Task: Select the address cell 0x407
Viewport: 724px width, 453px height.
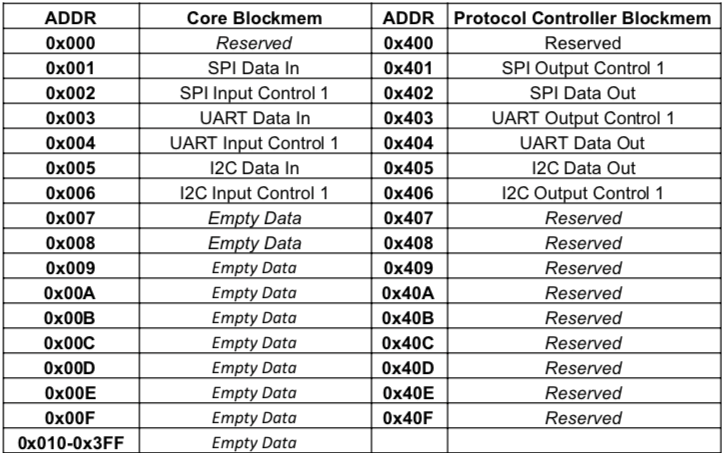Action: pyautogui.click(x=407, y=217)
